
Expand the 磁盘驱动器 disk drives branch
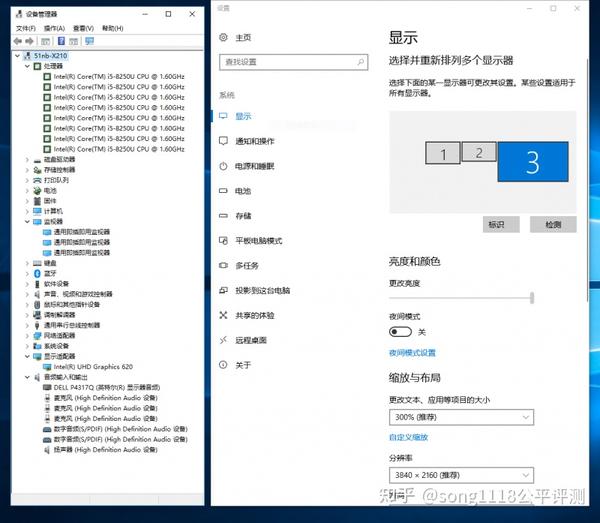pyautogui.click(x=27, y=160)
